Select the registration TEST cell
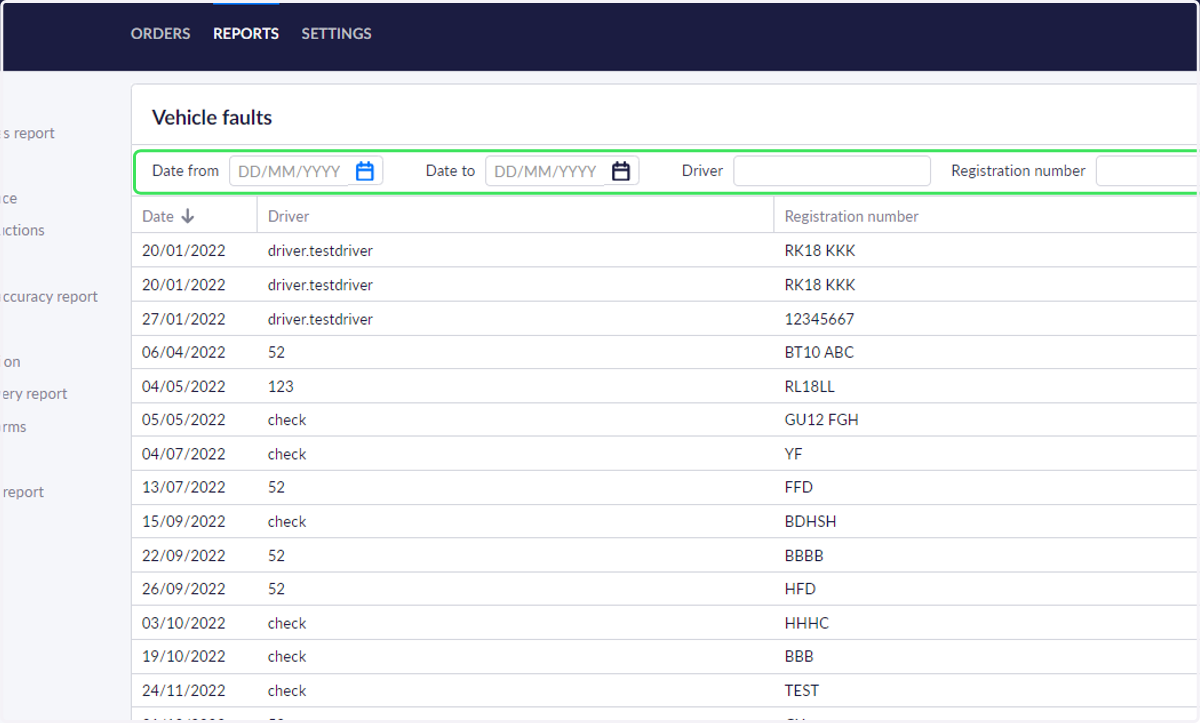The image size is (1200, 723). (802, 690)
